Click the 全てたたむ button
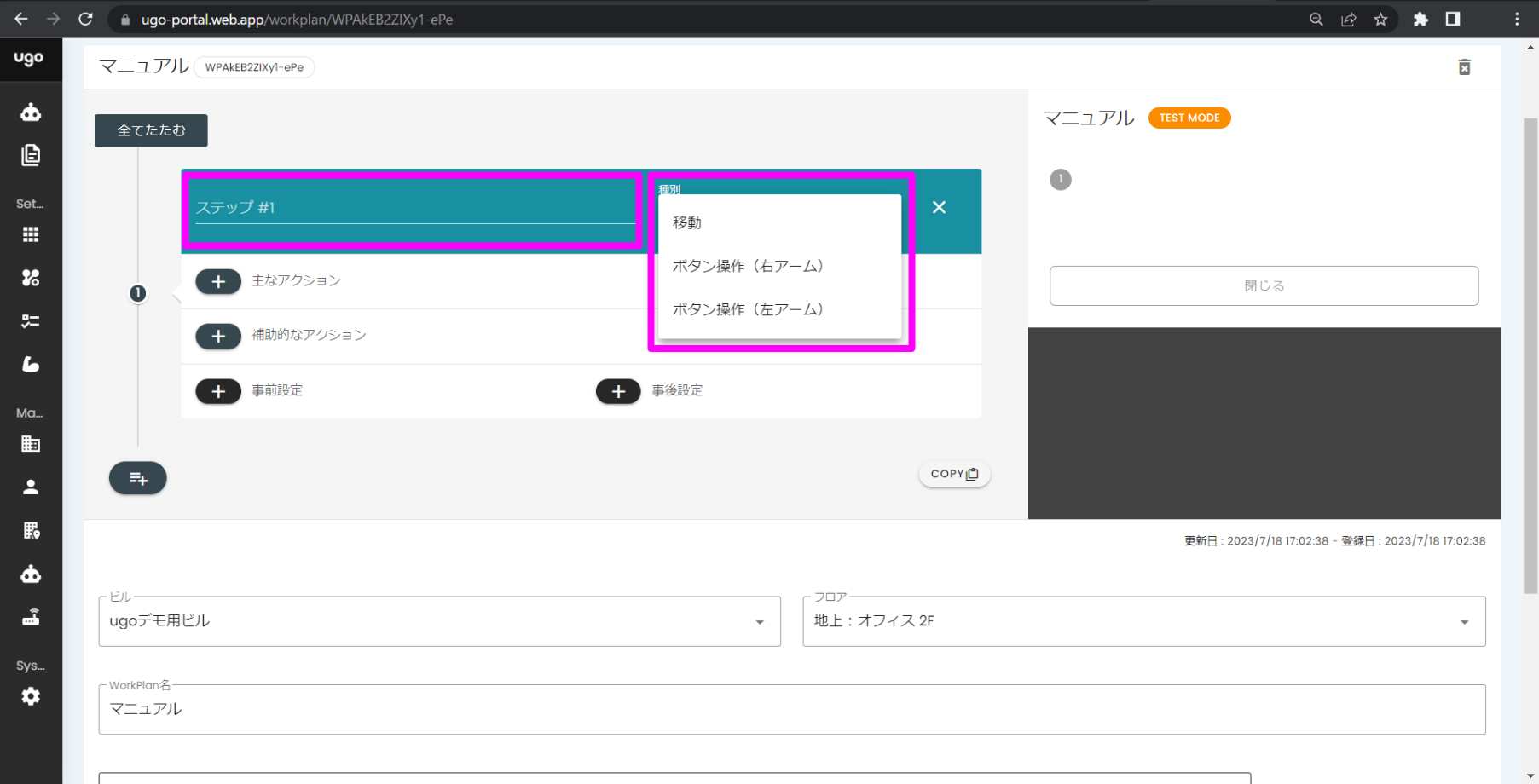 (150, 130)
